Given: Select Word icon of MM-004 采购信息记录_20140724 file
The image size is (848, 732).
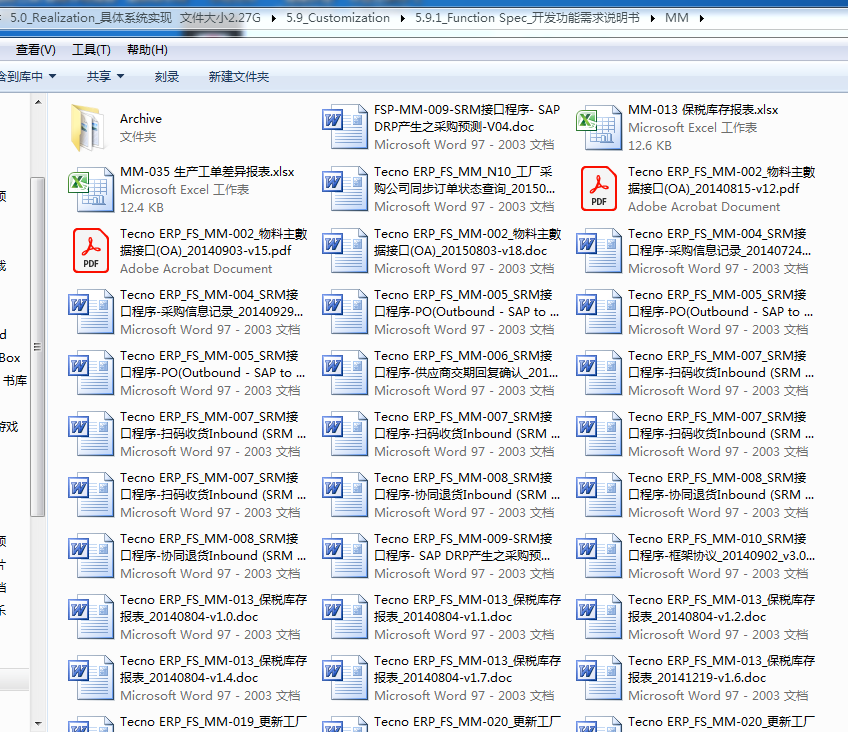Looking at the screenshot, I should [599, 251].
